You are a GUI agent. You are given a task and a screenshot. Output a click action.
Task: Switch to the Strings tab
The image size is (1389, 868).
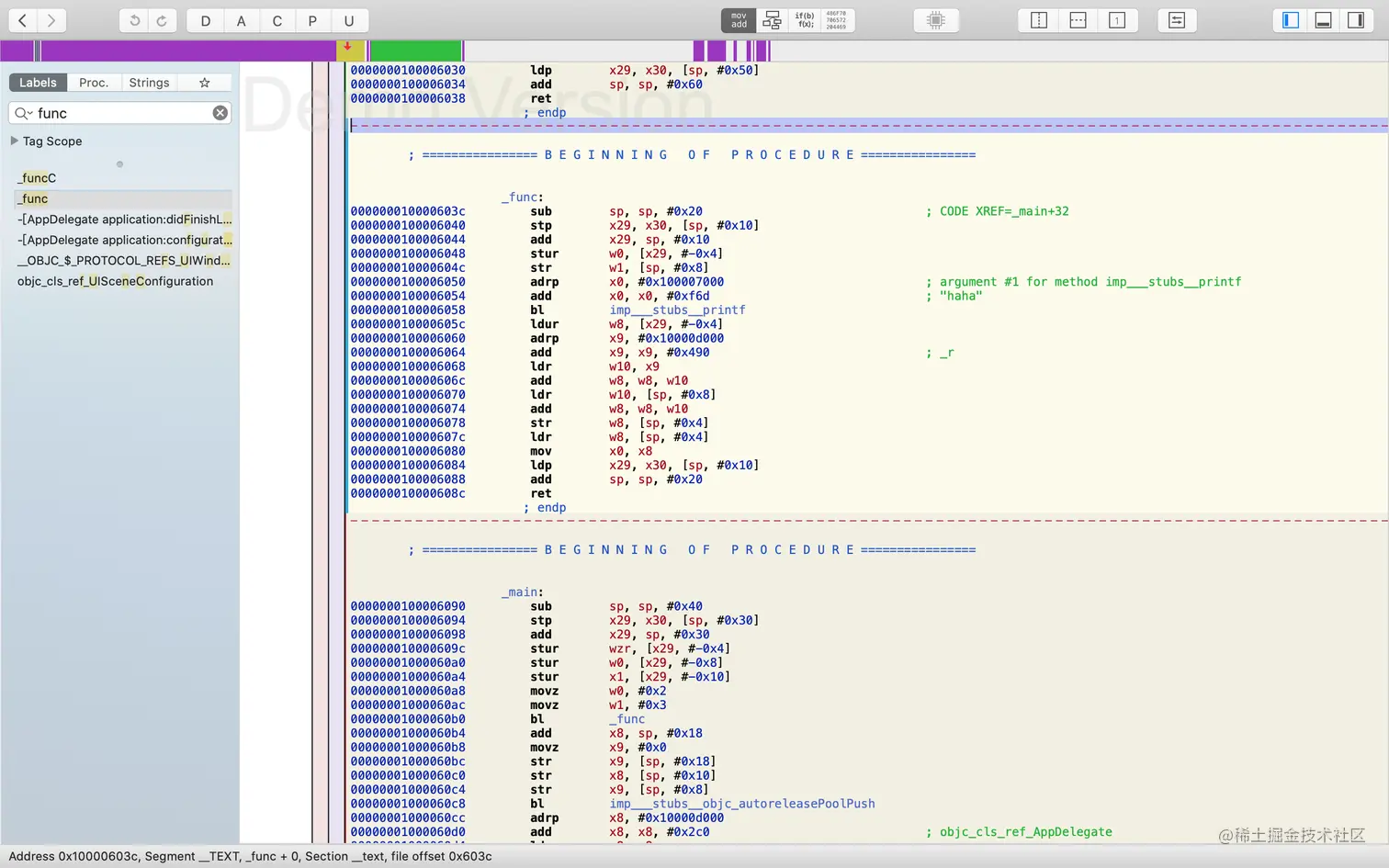pyautogui.click(x=149, y=83)
